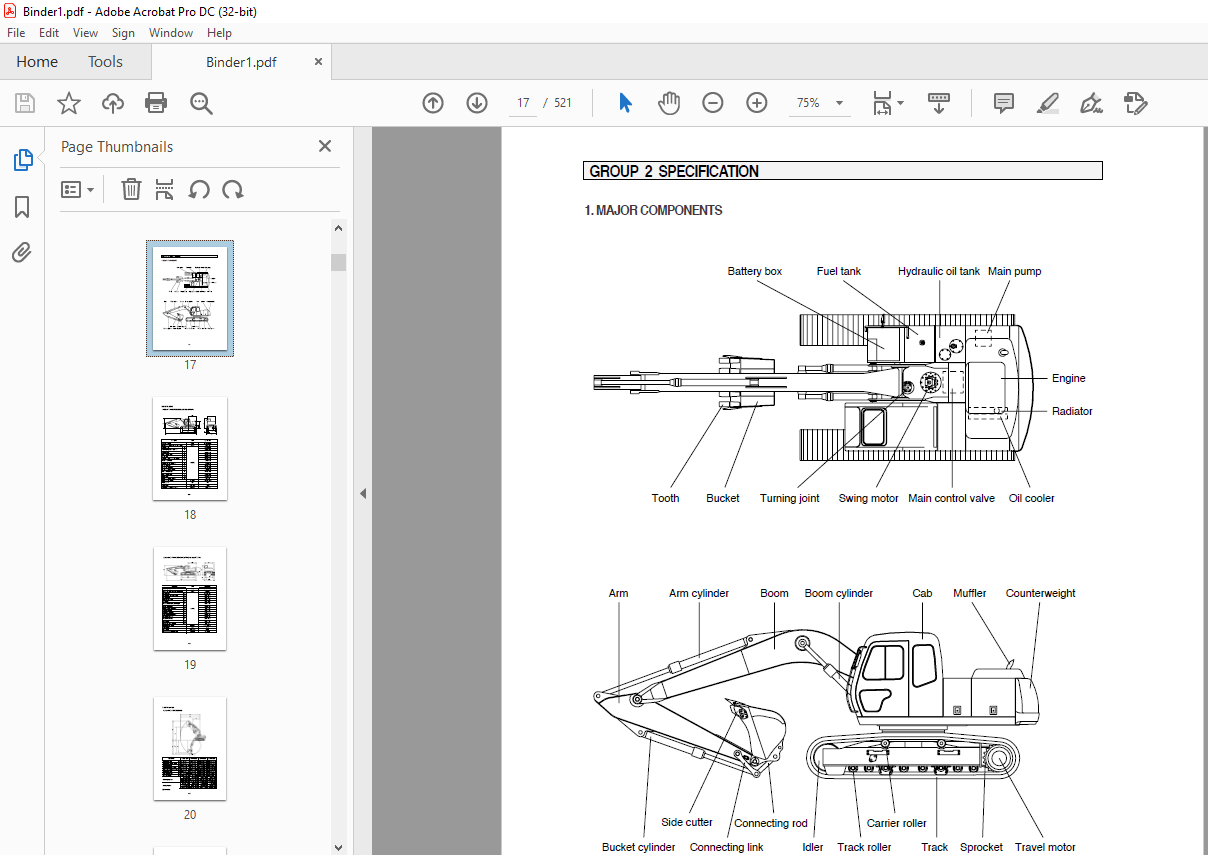Click the 'Counterweight' diagram label
Image resolution: width=1208 pixels, height=855 pixels.
coord(1041,593)
